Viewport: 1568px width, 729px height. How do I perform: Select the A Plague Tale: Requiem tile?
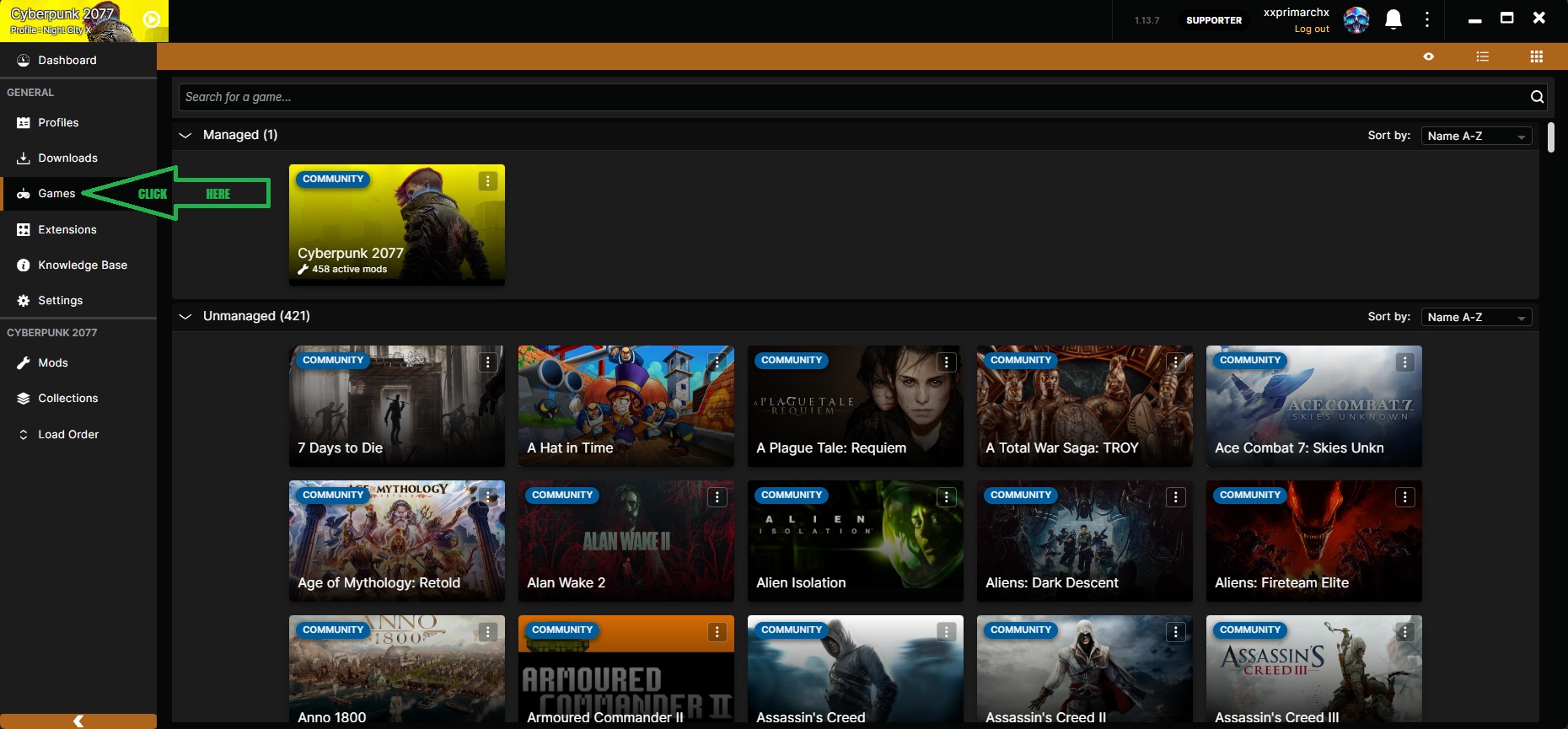[x=856, y=406]
